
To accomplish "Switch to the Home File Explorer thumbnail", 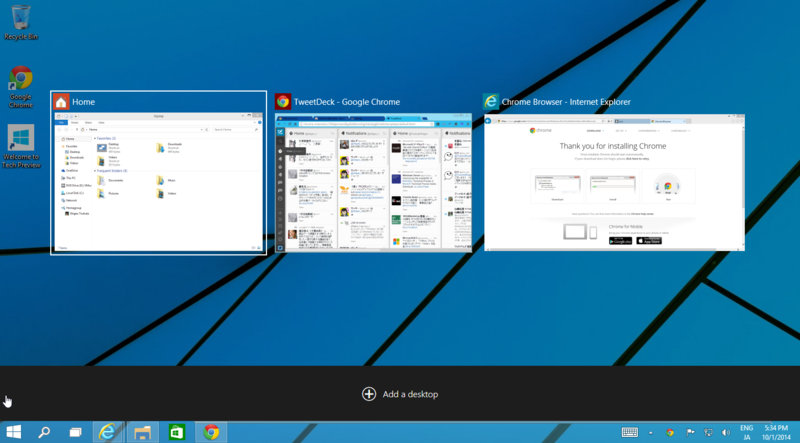I will 159,182.
